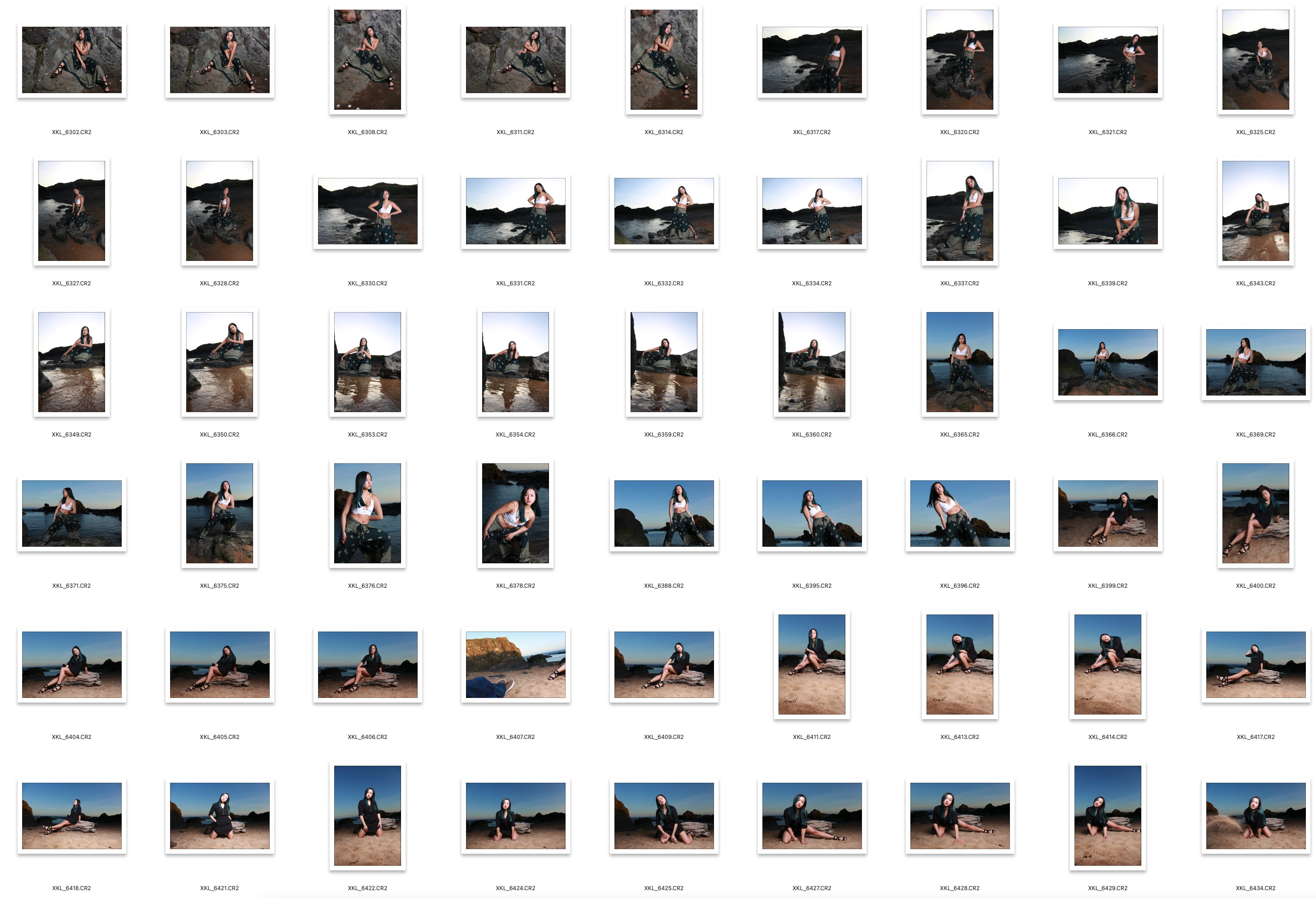The height and width of the screenshot is (898, 1316).
Task: Choose thumbnail XKL_6413.CR2
Action: coord(959,665)
